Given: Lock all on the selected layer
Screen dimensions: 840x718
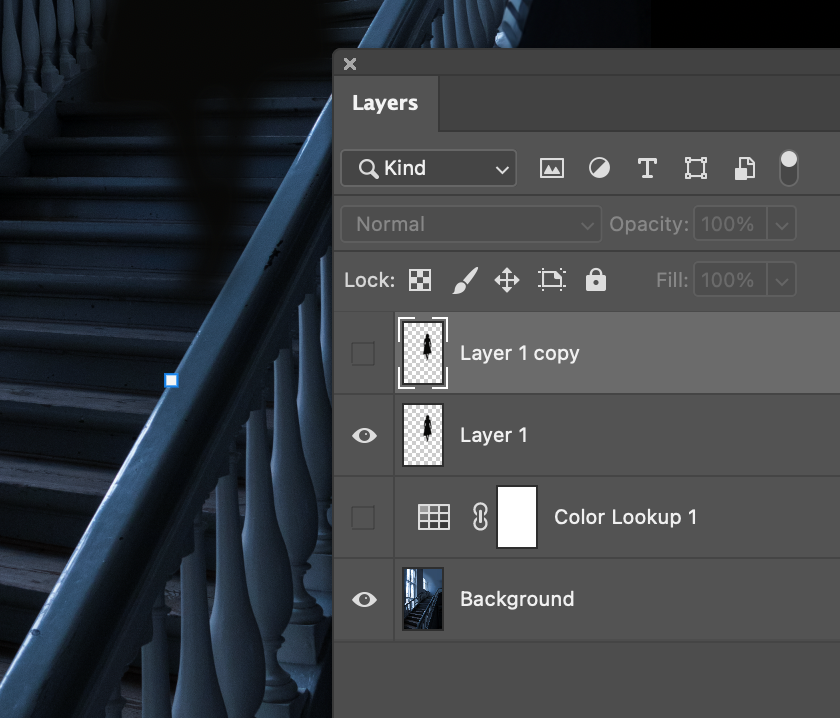Looking at the screenshot, I should [x=595, y=280].
